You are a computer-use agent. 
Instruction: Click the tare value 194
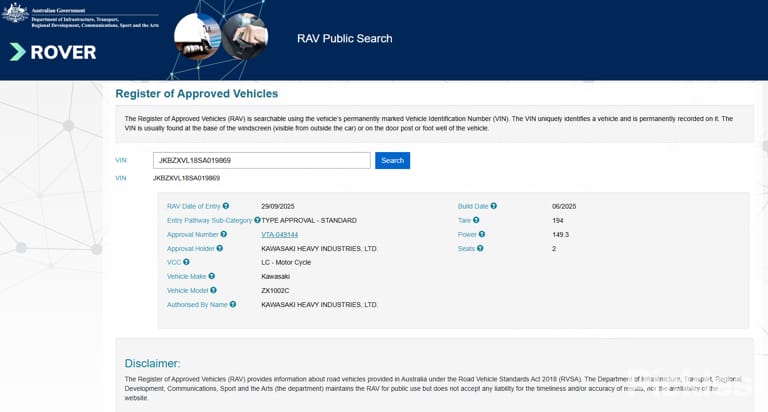point(558,220)
